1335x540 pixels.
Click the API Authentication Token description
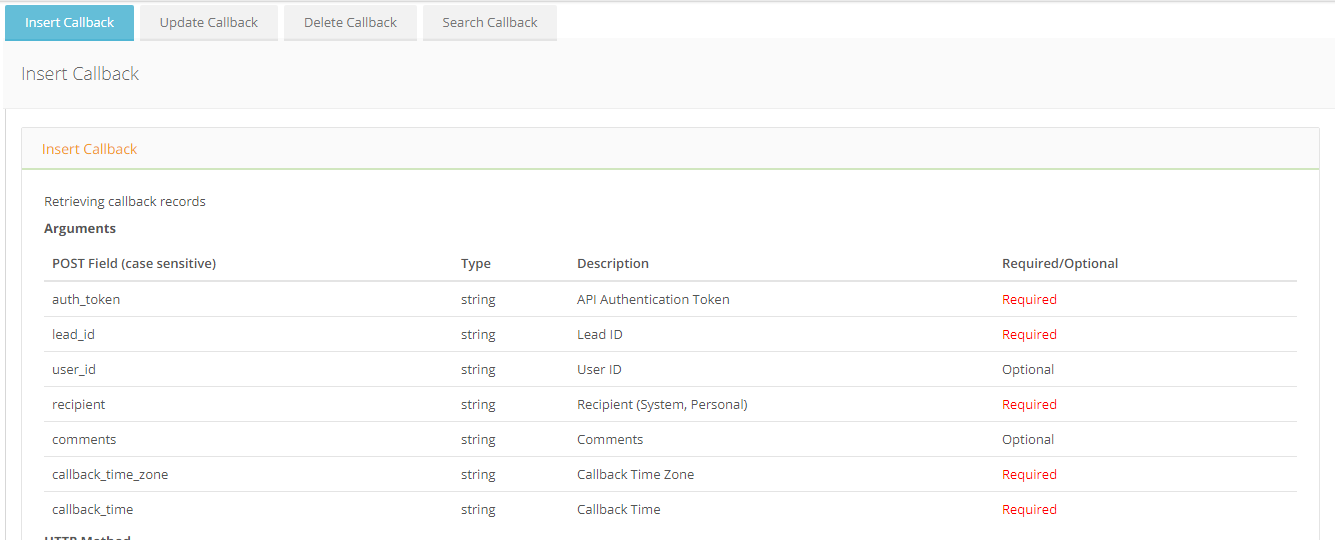point(653,299)
